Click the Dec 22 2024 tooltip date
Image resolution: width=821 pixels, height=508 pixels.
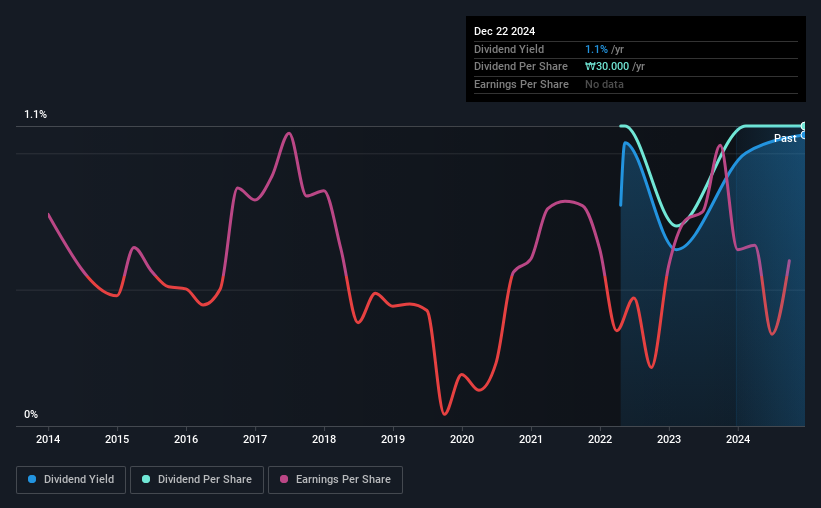504,31
